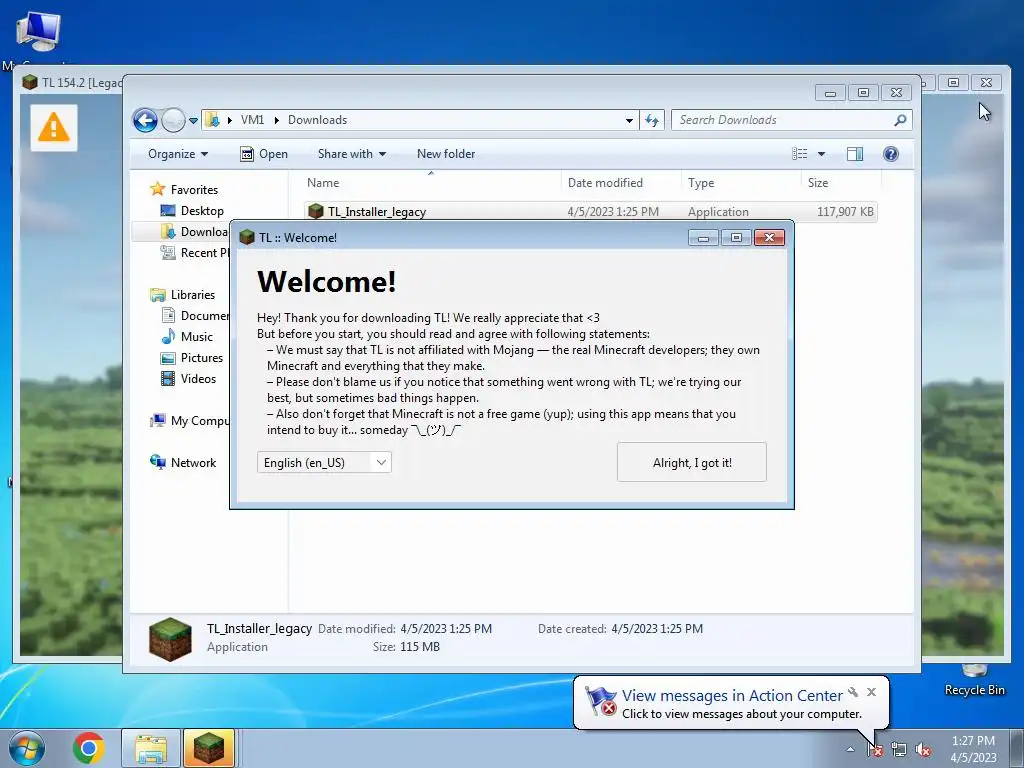The height and width of the screenshot is (768, 1024).
Task: Open the Share with menu
Action: [351, 154]
